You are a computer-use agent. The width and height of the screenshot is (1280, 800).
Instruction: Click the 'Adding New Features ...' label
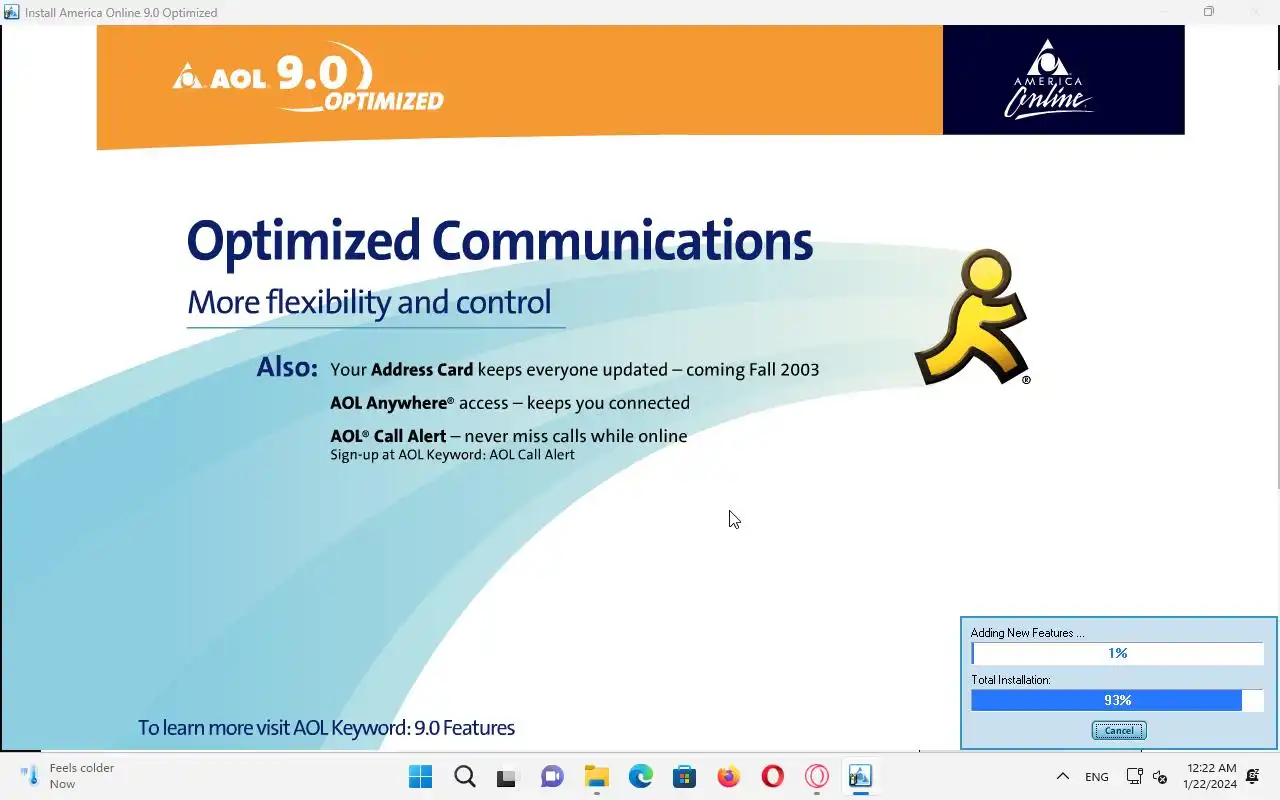click(x=1027, y=633)
